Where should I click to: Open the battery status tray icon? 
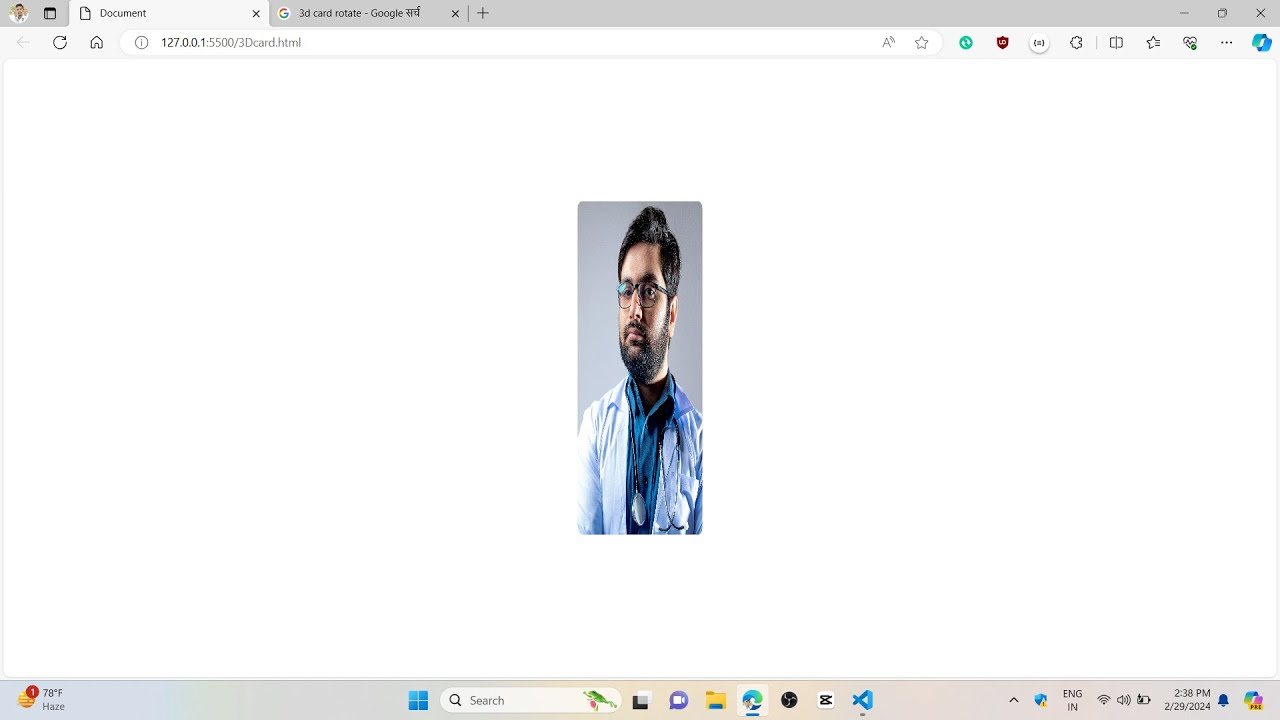point(1144,700)
